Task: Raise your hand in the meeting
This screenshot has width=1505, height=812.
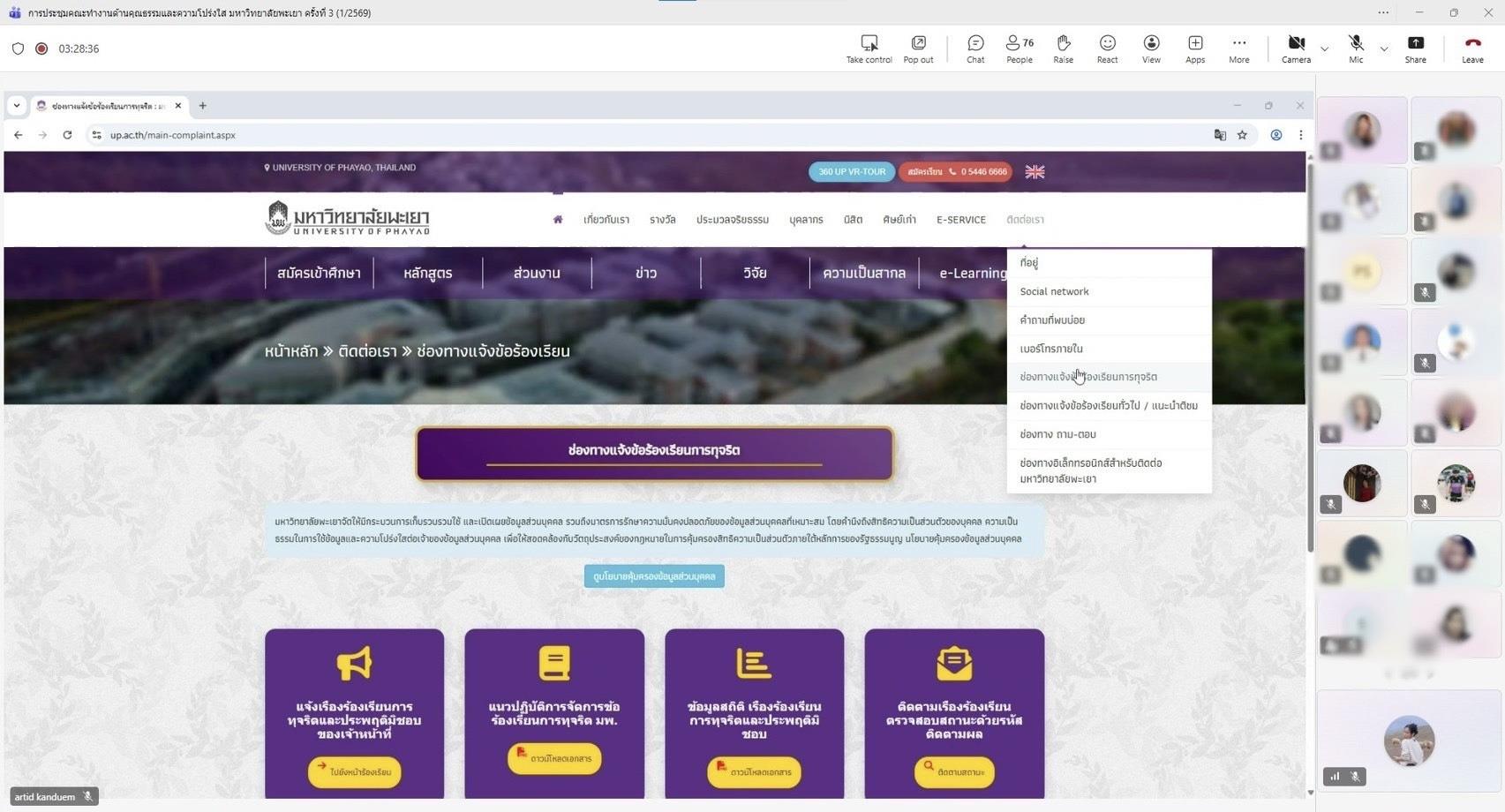Action: click(1063, 49)
